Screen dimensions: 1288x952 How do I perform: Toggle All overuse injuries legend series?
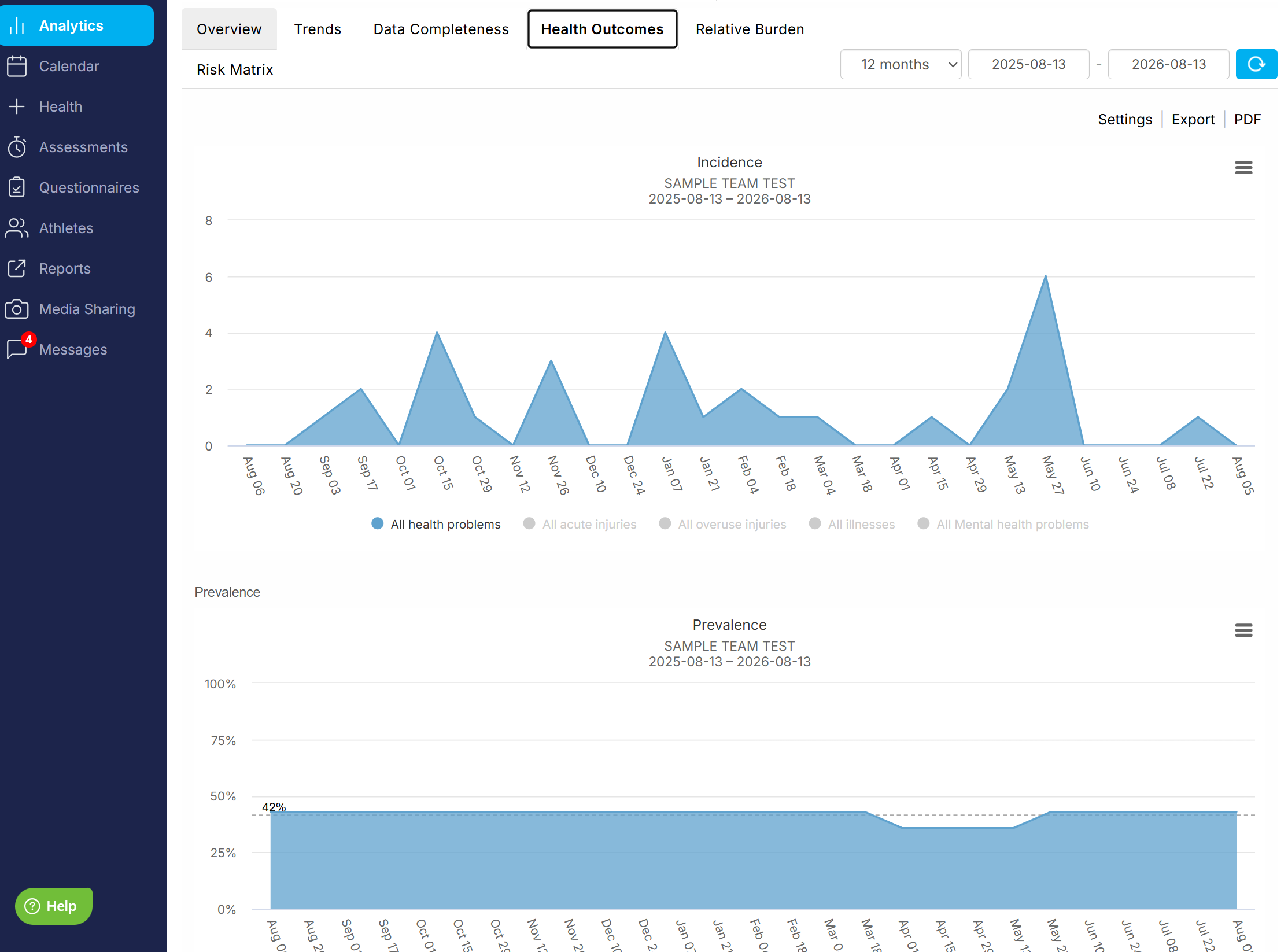tap(723, 524)
